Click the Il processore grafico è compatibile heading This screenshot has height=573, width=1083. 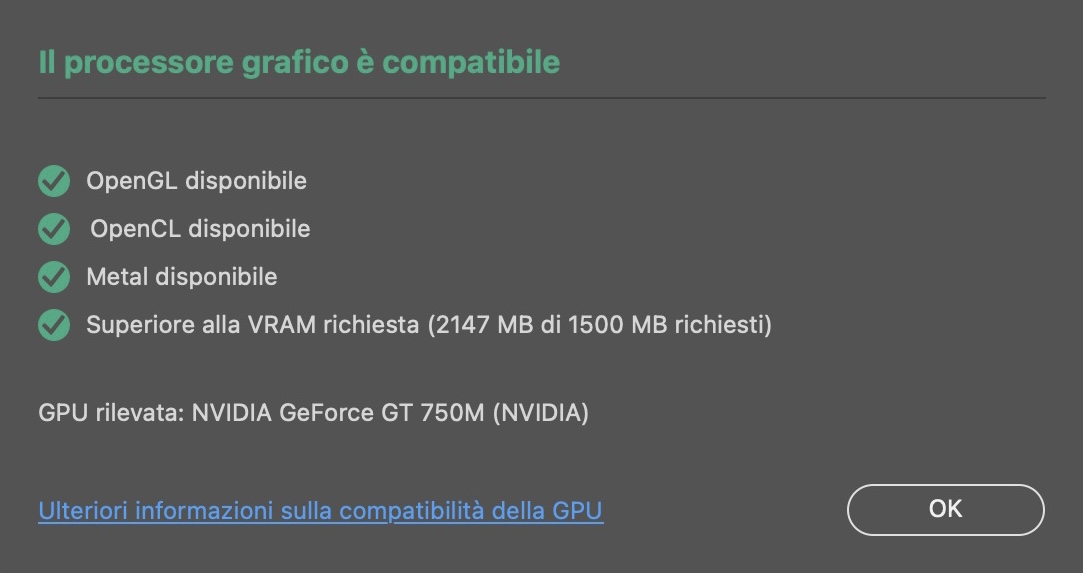click(x=299, y=62)
